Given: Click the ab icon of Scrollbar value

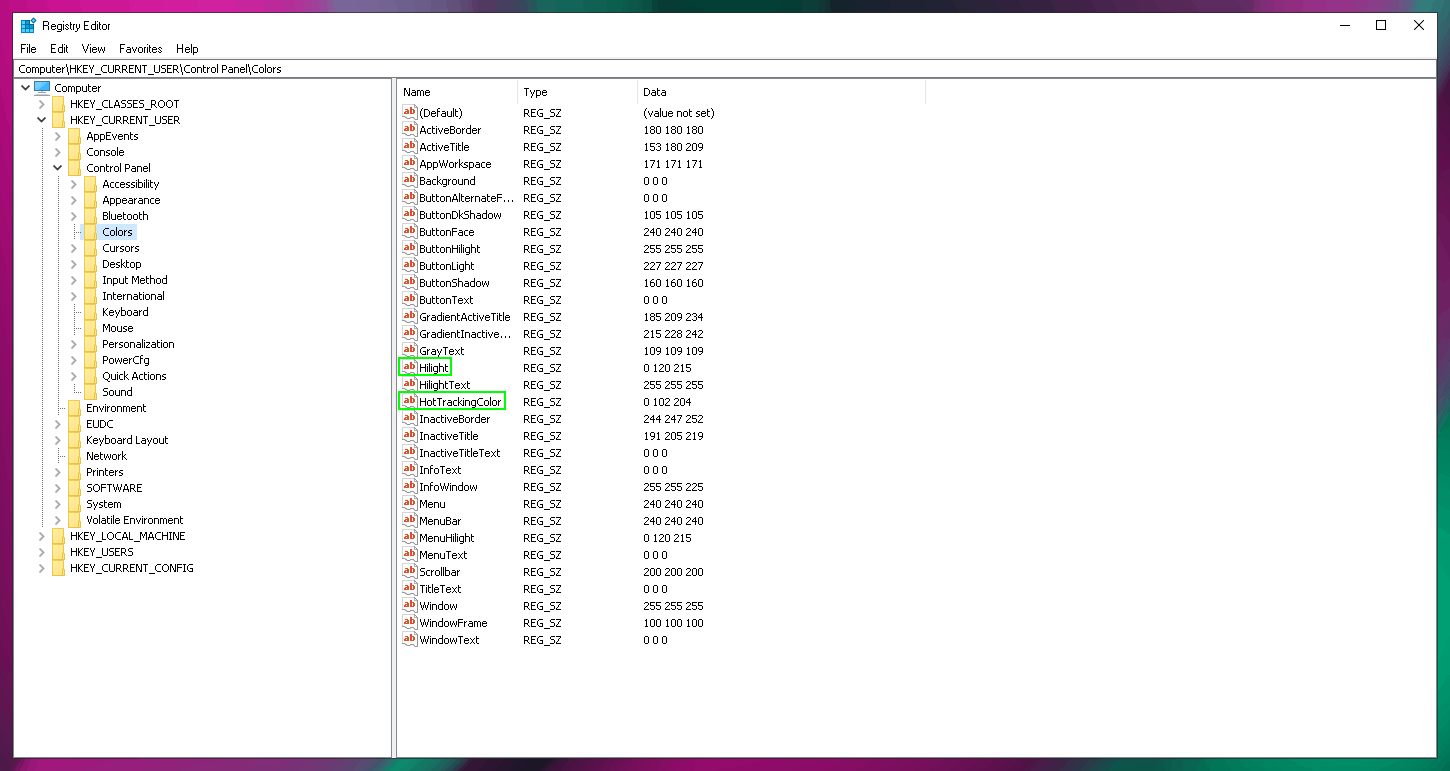Looking at the screenshot, I should (x=409, y=572).
